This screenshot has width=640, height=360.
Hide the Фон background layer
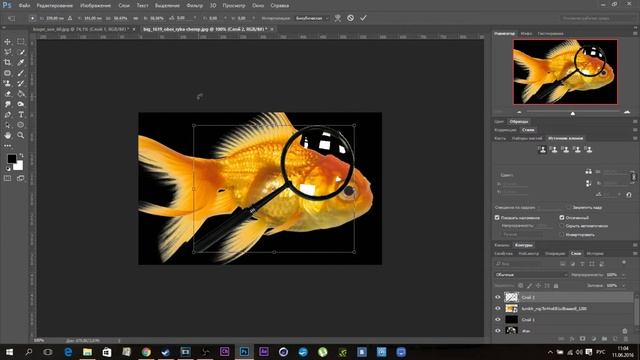coord(498,331)
